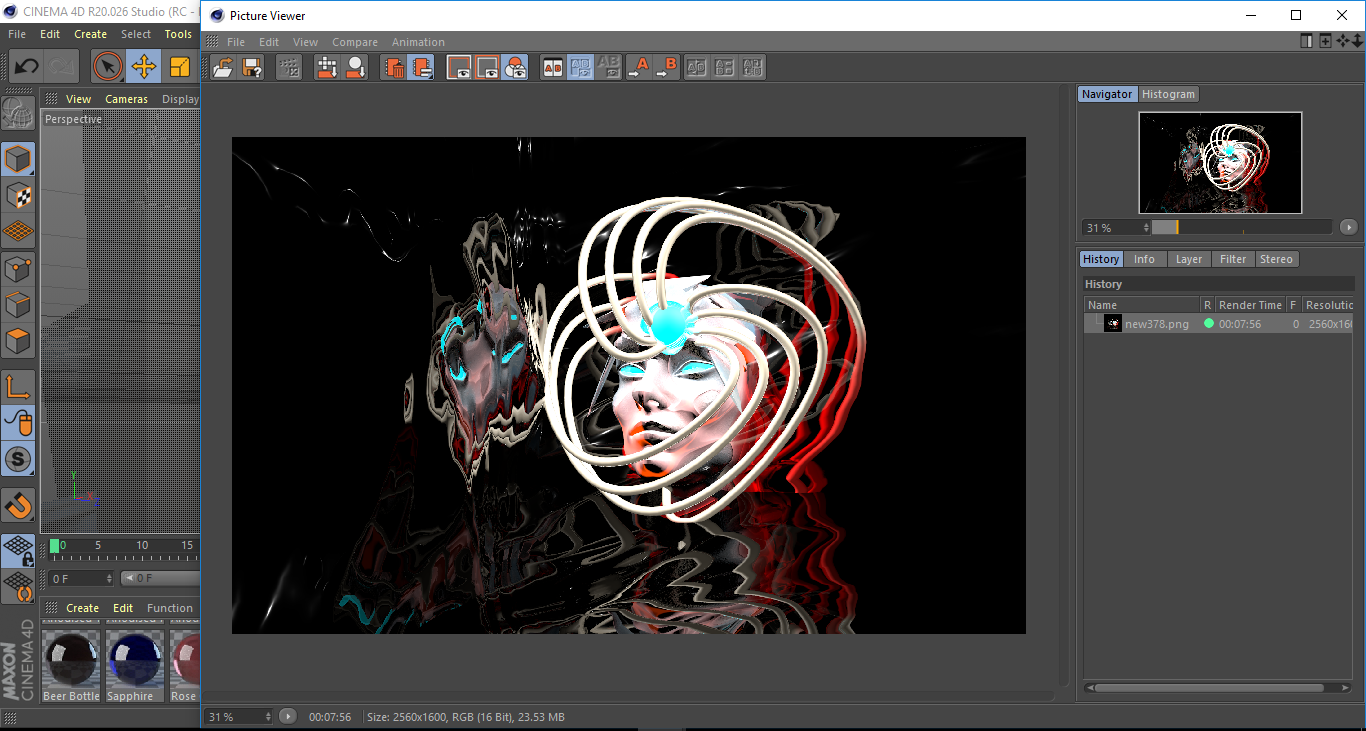
Task: Click the Undo arrow in Cinema 4D toolbar
Action: point(26,67)
